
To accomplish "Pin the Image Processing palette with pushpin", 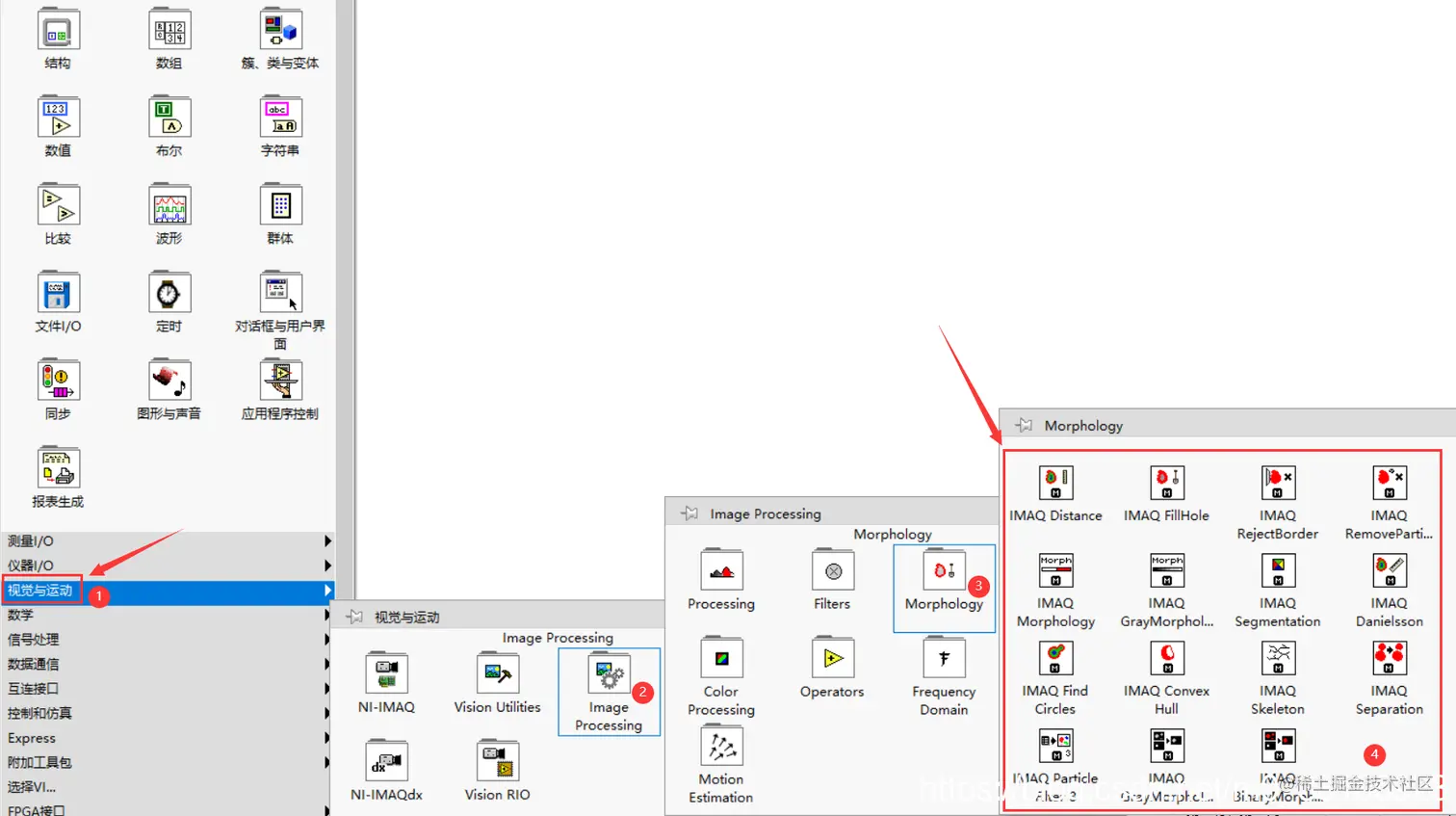I will [x=689, y=513].
